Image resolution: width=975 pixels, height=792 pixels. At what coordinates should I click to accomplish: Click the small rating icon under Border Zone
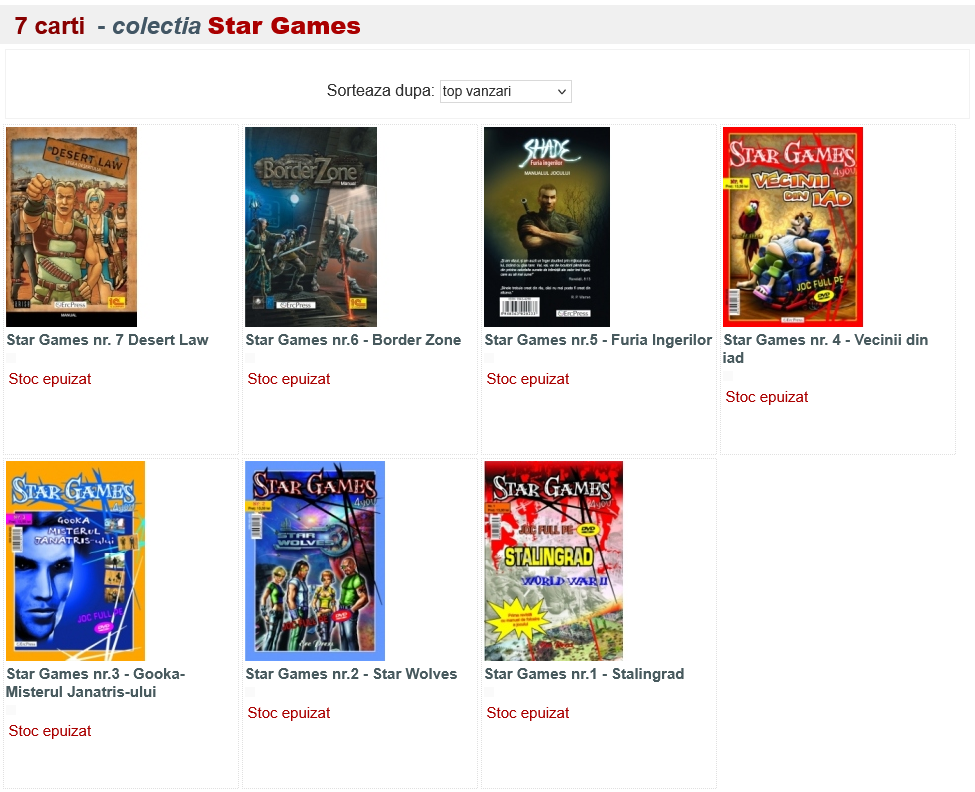(x=250, y=358)
